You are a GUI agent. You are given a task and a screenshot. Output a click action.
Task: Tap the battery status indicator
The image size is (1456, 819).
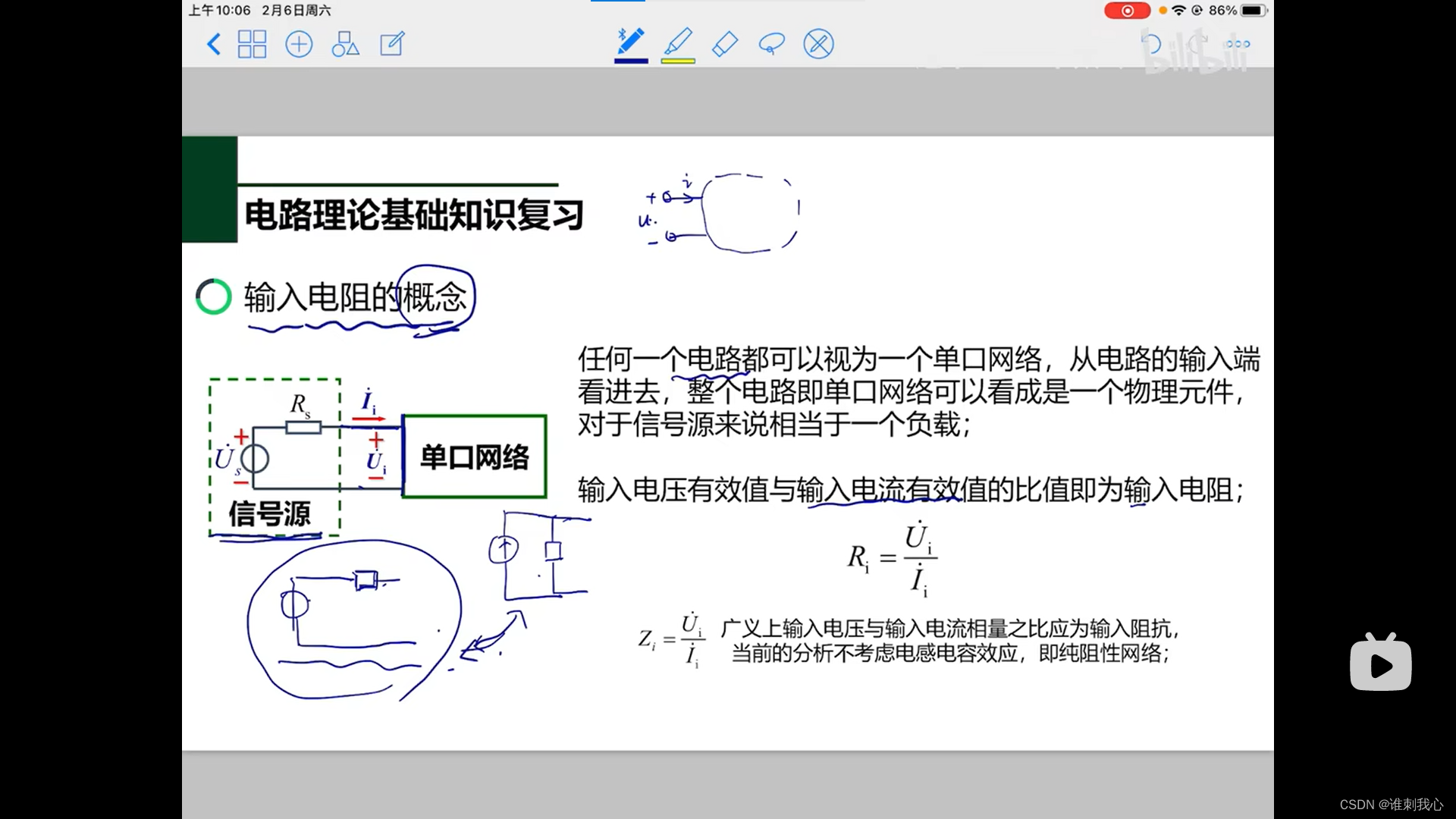[x=1253, y=11]
